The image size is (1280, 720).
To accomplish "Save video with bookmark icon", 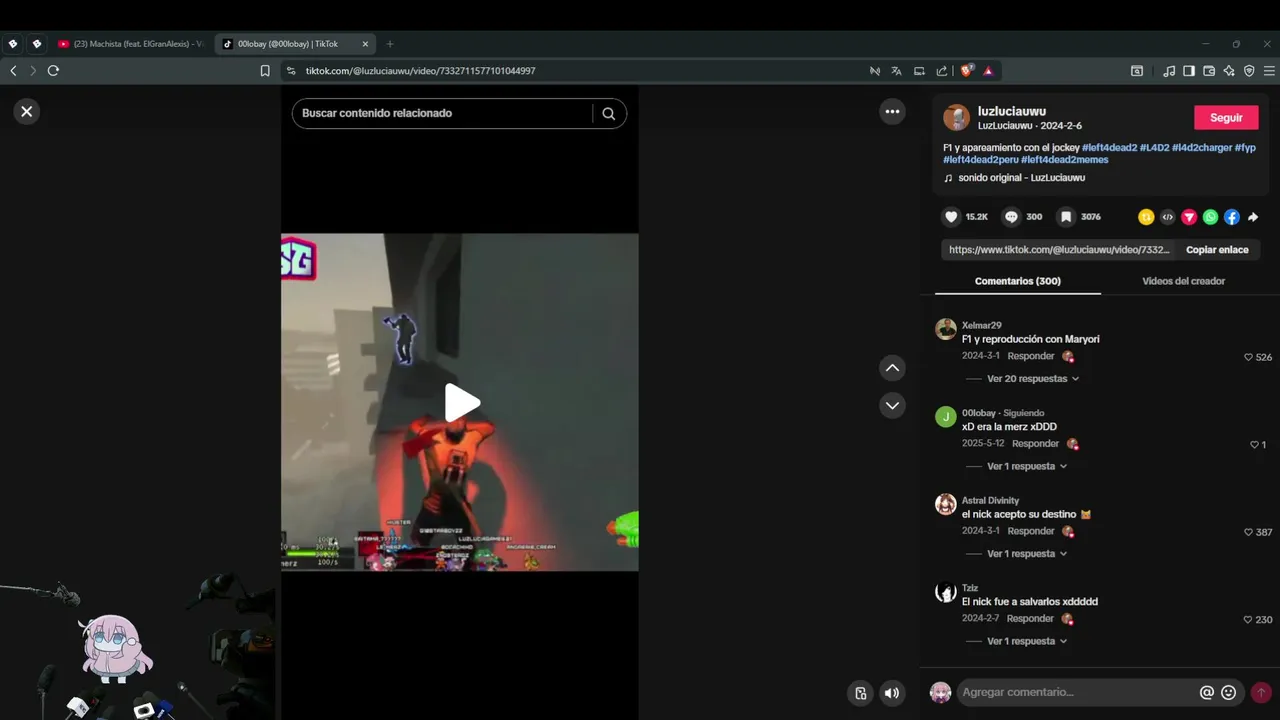I will (x=1066, y=217).
